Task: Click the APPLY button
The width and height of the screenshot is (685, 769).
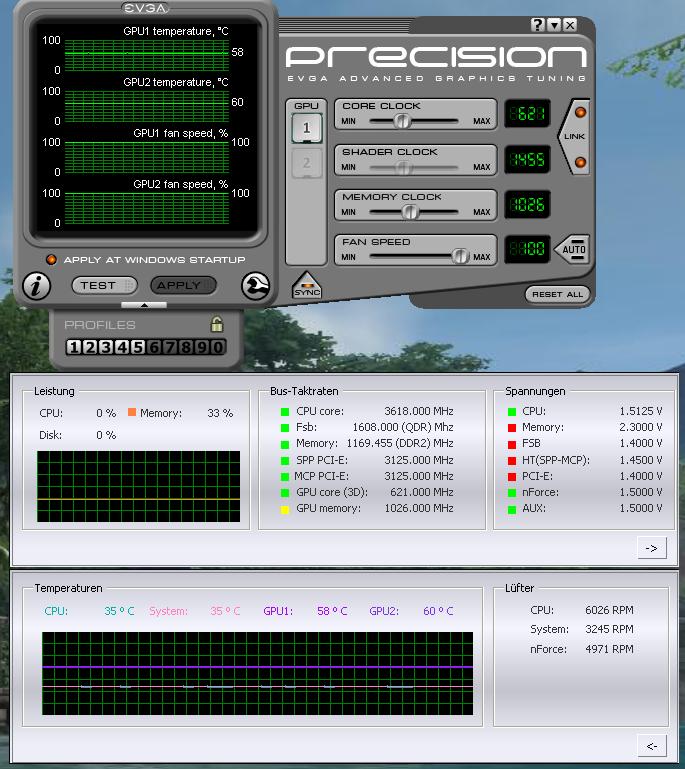Action: tap(183, 285)
